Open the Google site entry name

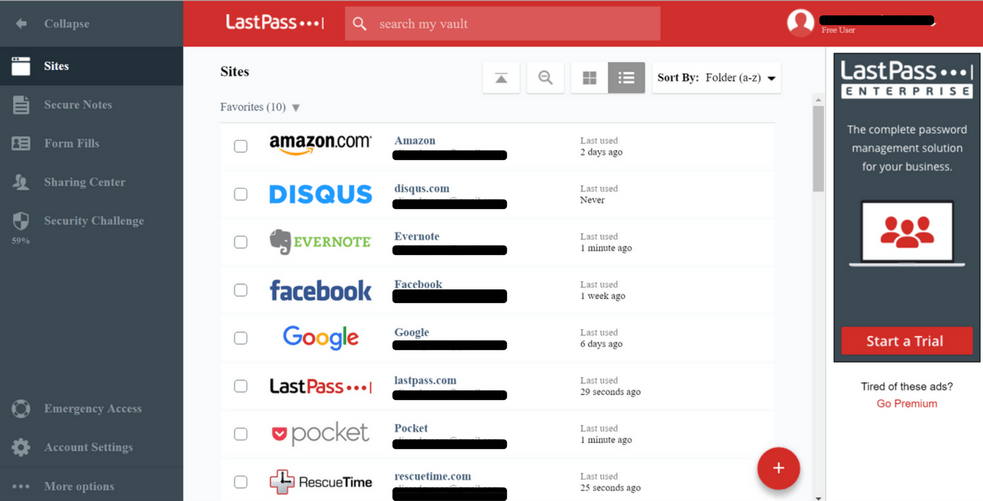[411, 332]
